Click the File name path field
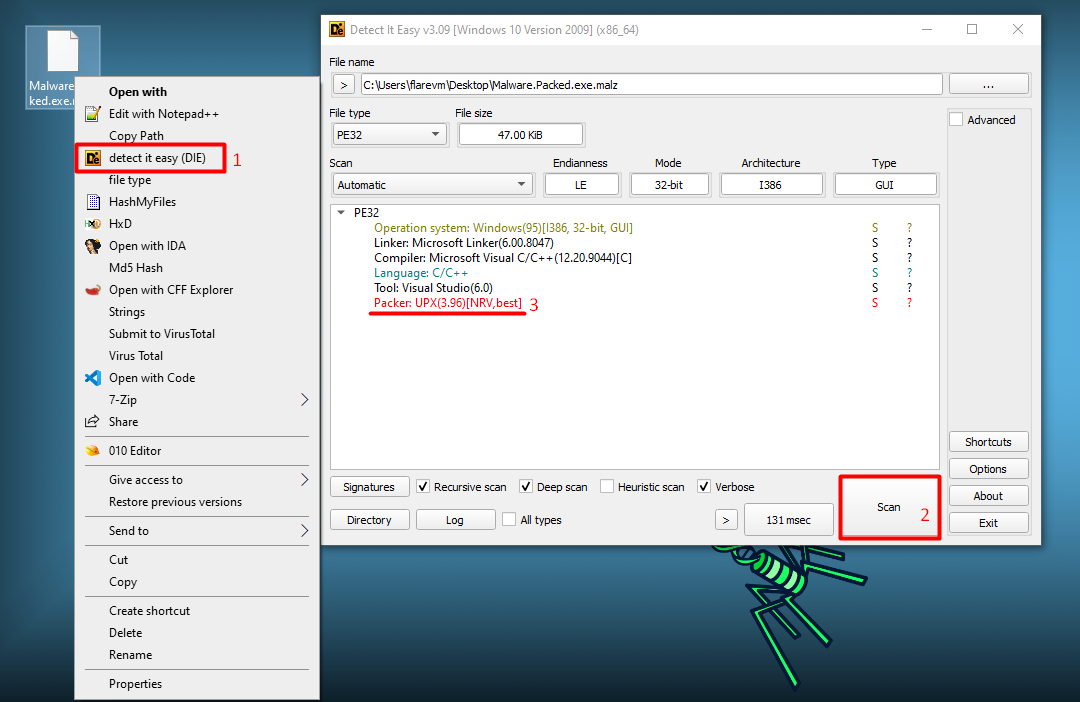1080x702 pixels. coord(650,85)
